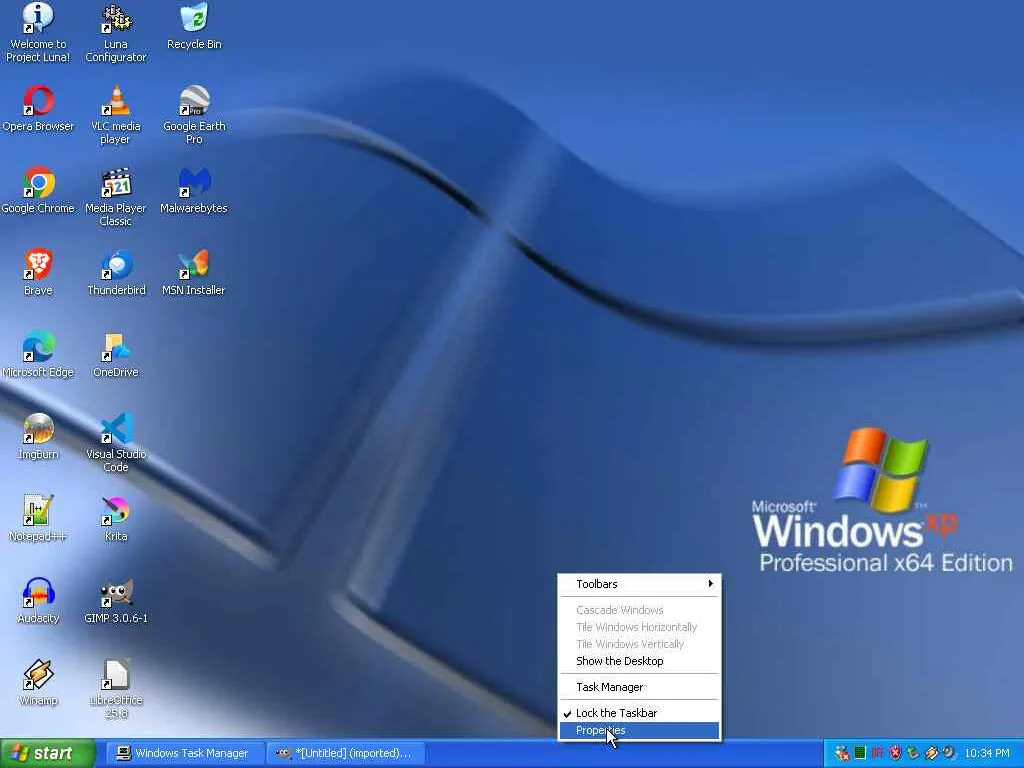Click the Safely Remove Hardware tray icon

point(913,753)
